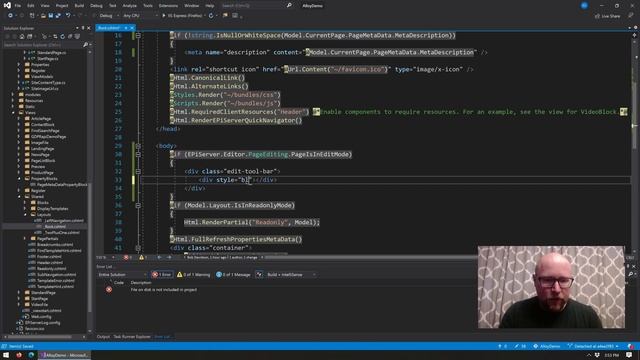Viewport: 640px width, 360px height.
Task: Open the File menu
Action: click(18, 6)
